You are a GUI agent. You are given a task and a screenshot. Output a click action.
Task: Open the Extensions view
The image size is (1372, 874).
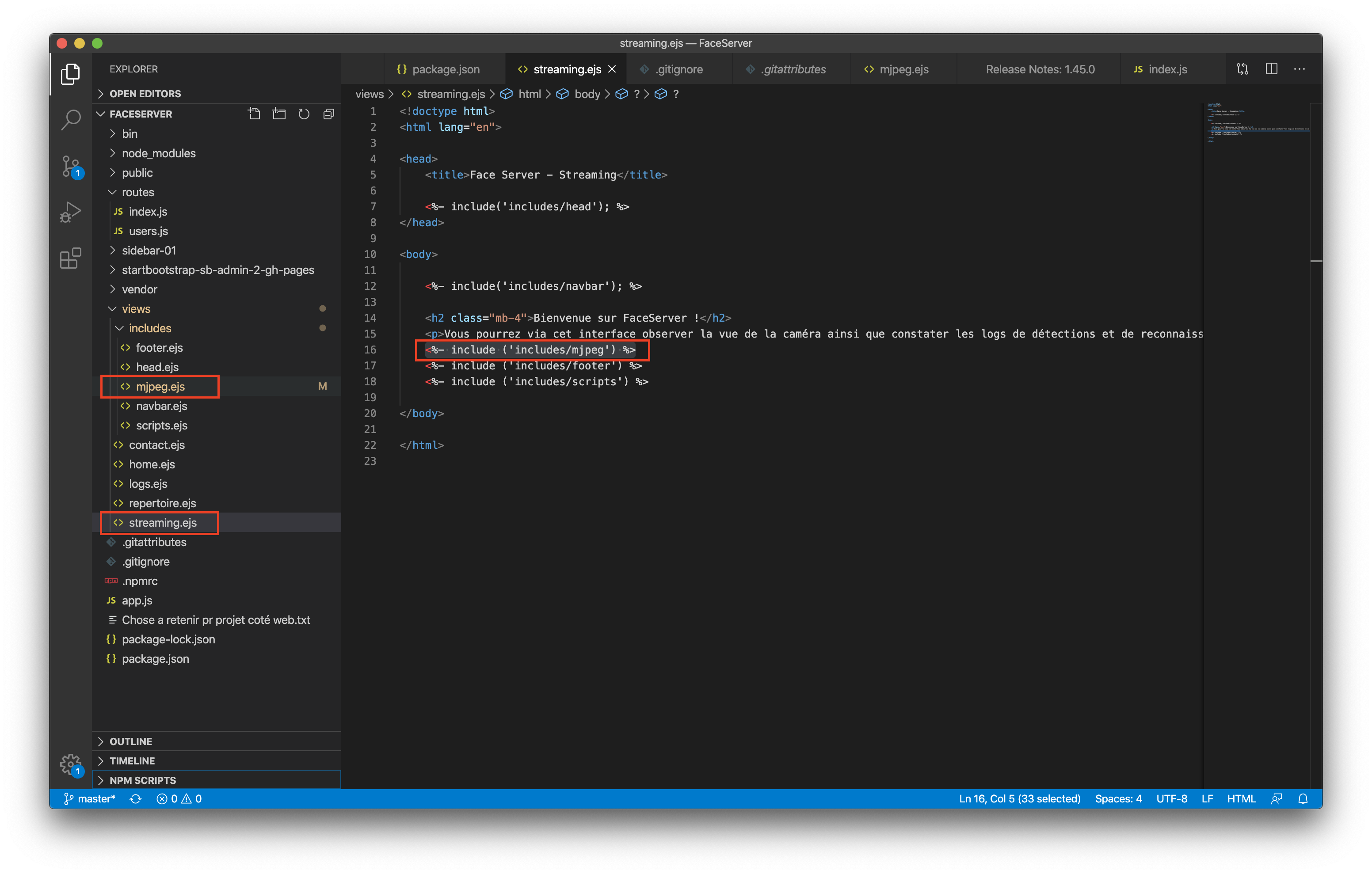(71, 258)
